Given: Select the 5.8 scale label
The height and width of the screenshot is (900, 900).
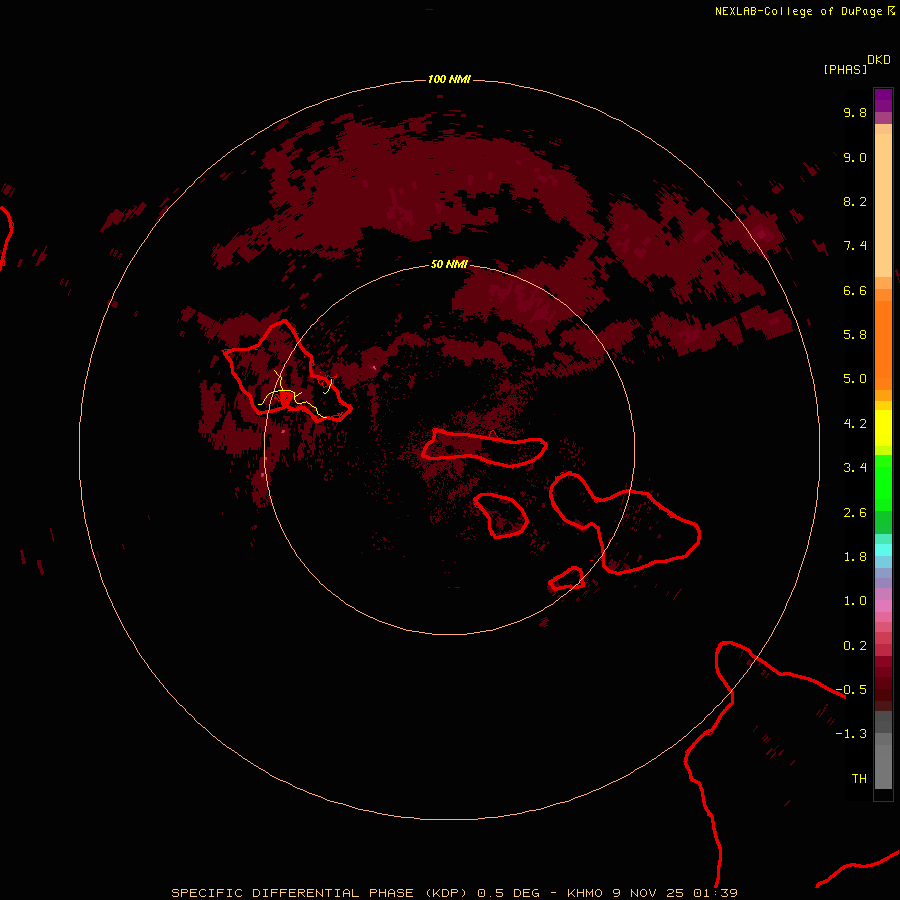Looking at the screenshot, I should pyautogui.click(x=855, y=335).
